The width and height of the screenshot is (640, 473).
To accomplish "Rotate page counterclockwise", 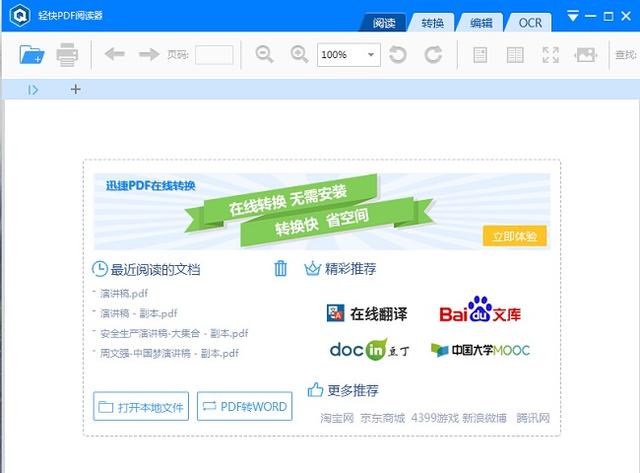I will (x=398, y=55).
